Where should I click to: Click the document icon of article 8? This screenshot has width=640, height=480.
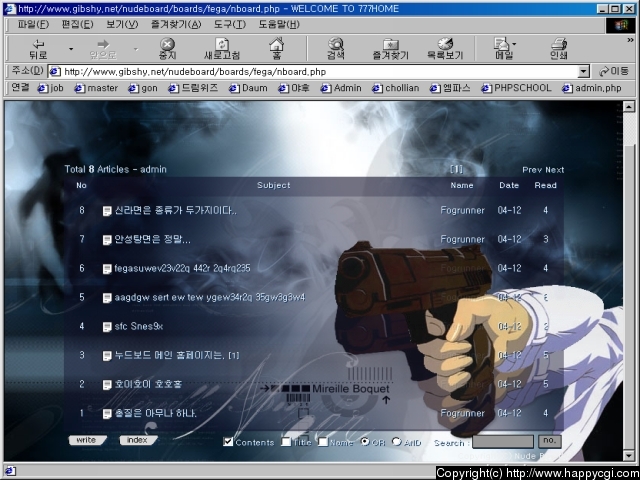coord(107,211)
